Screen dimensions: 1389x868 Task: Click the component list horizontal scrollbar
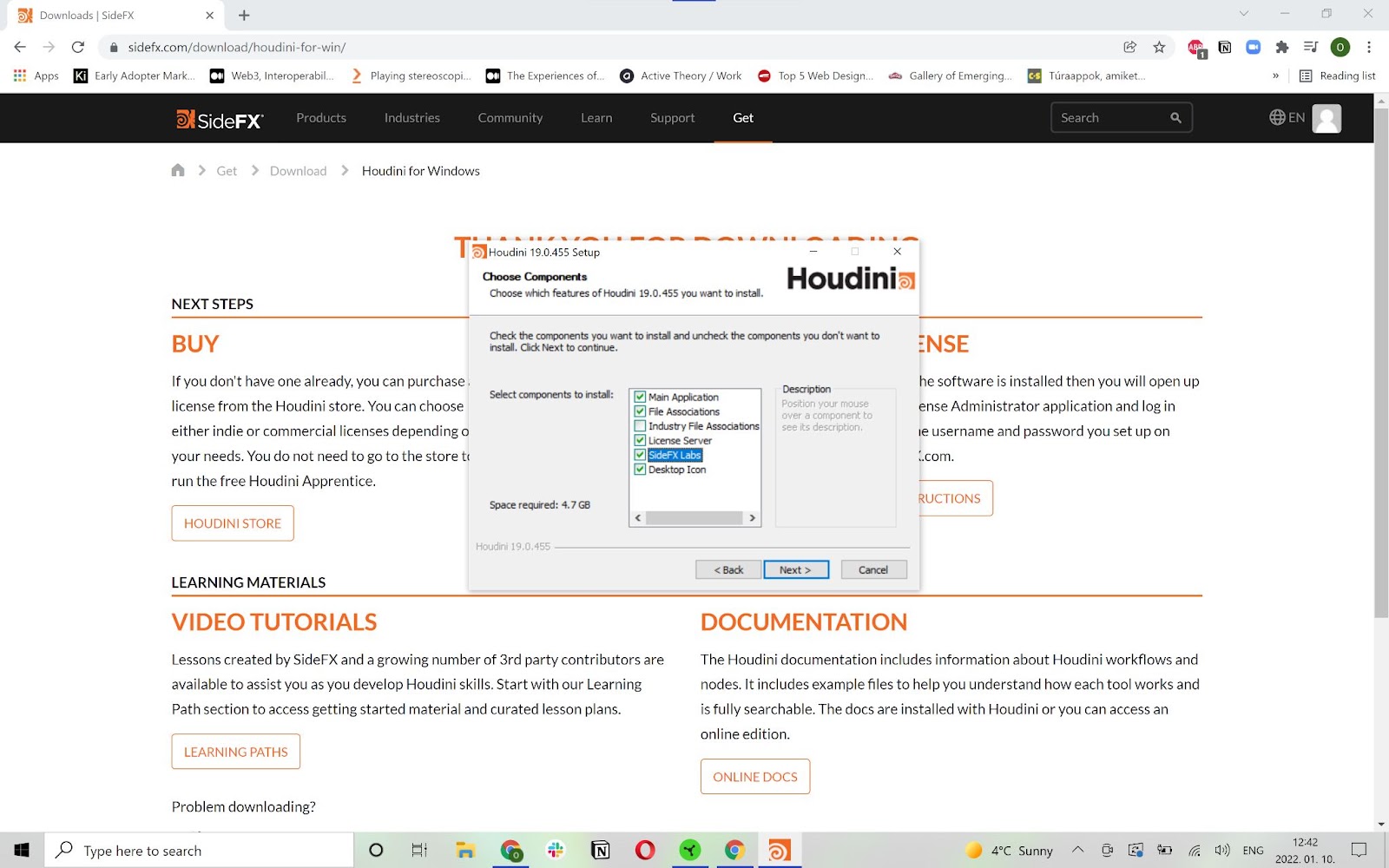pos(694,517)
